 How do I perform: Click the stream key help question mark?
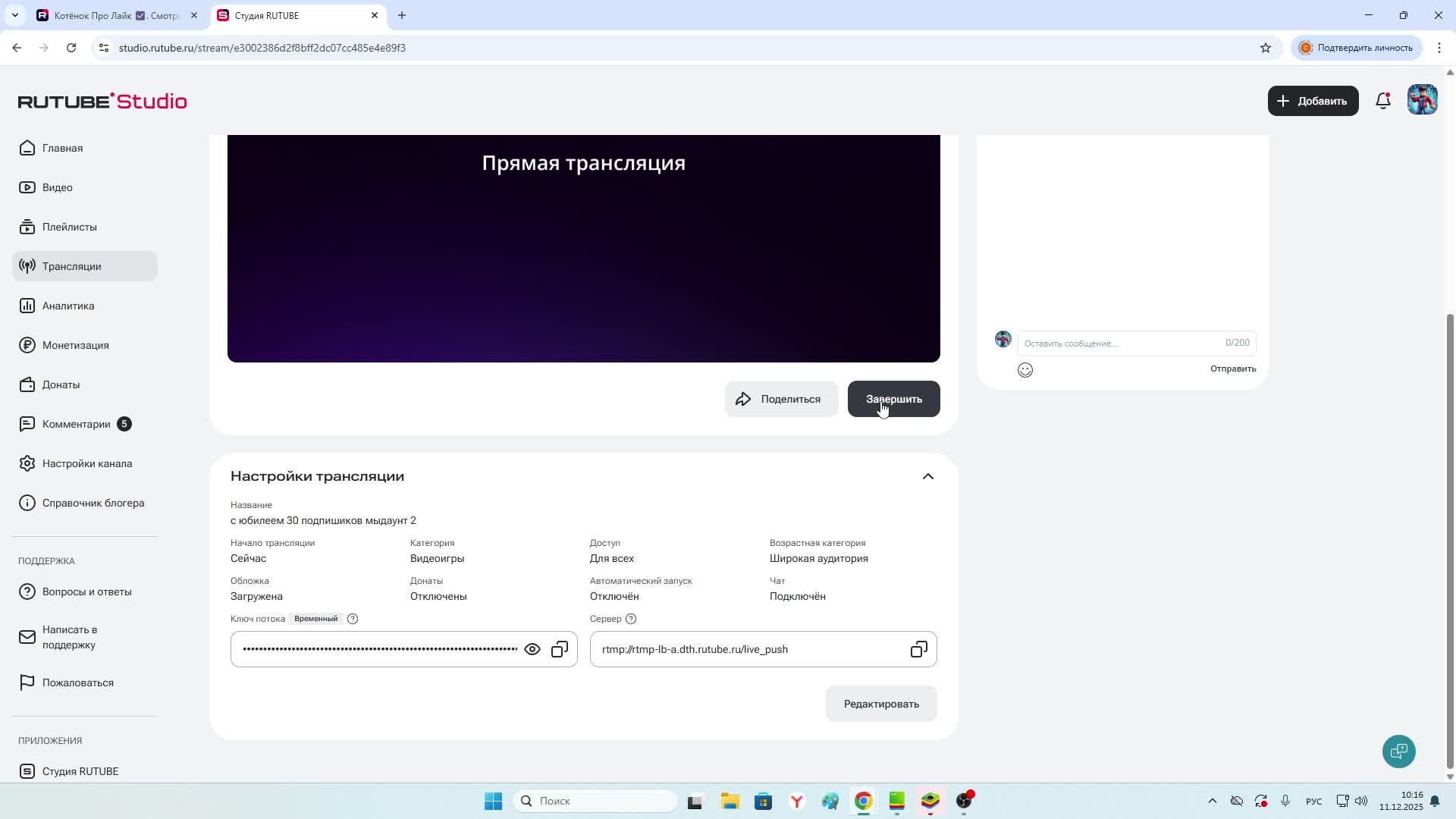pos(353,619)
